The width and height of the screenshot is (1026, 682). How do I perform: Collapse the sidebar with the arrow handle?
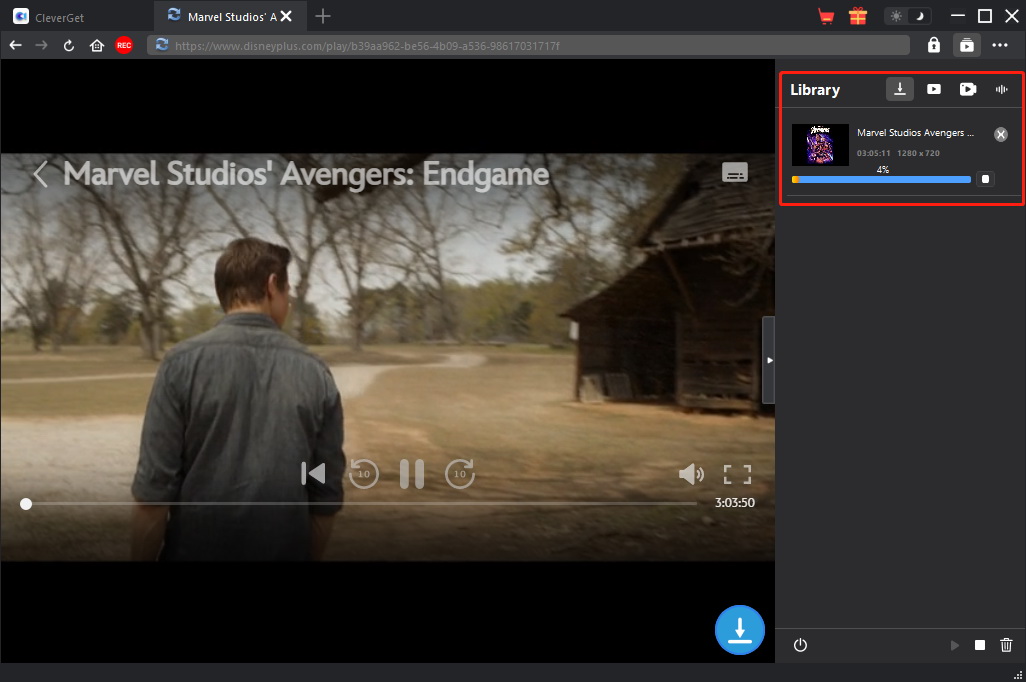(x=769, y=359)
